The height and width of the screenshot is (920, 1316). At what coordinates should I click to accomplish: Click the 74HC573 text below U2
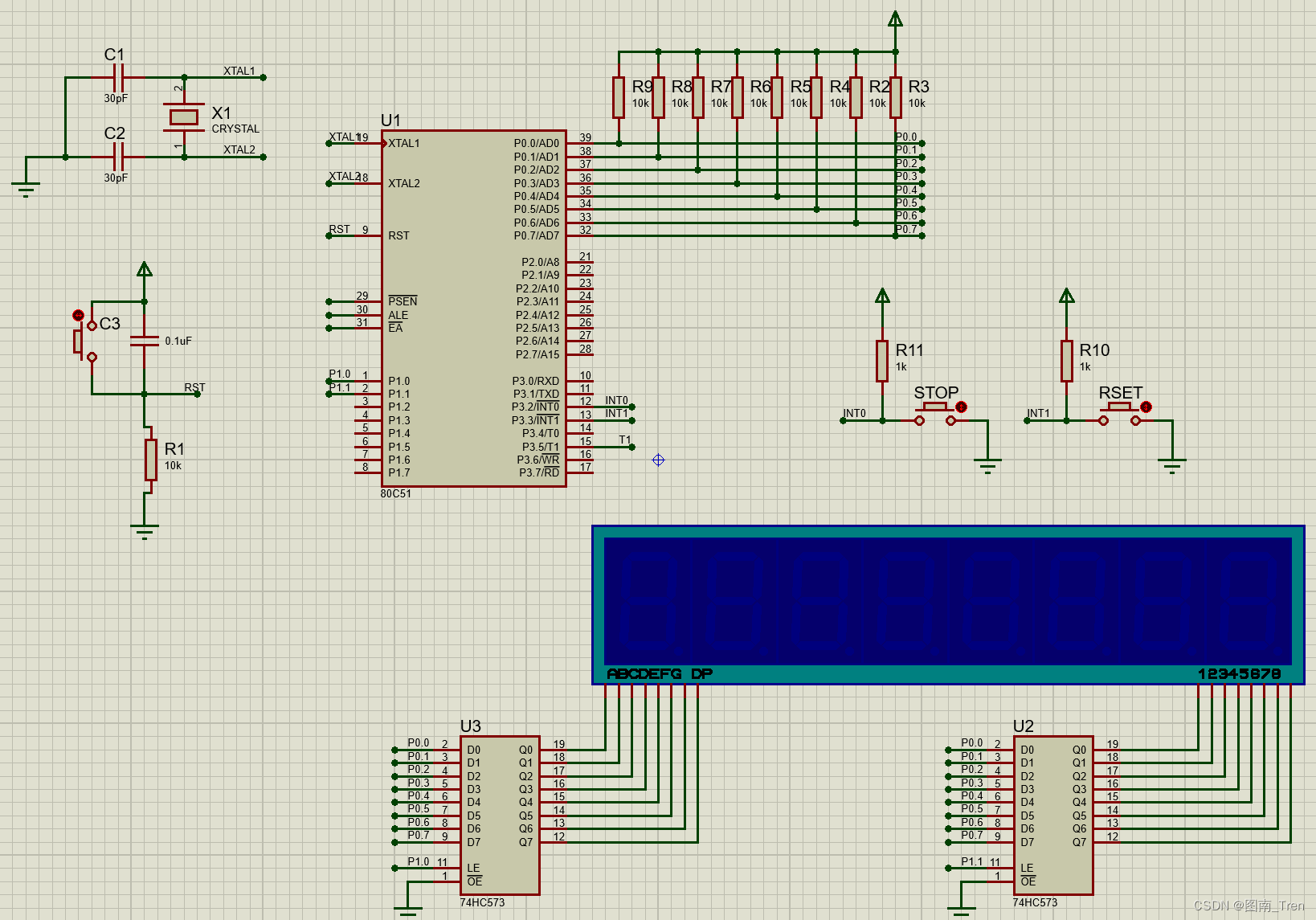point(1035,902)
